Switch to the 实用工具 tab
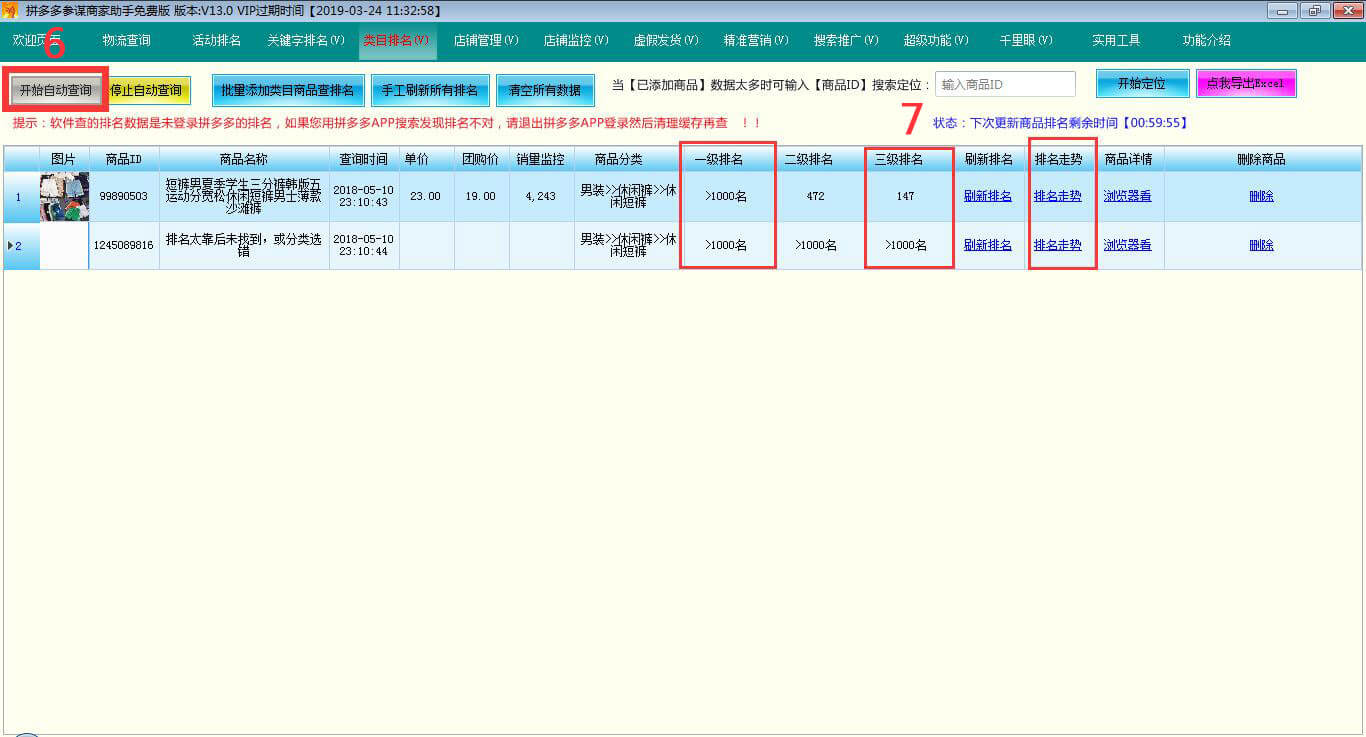 1116,41
